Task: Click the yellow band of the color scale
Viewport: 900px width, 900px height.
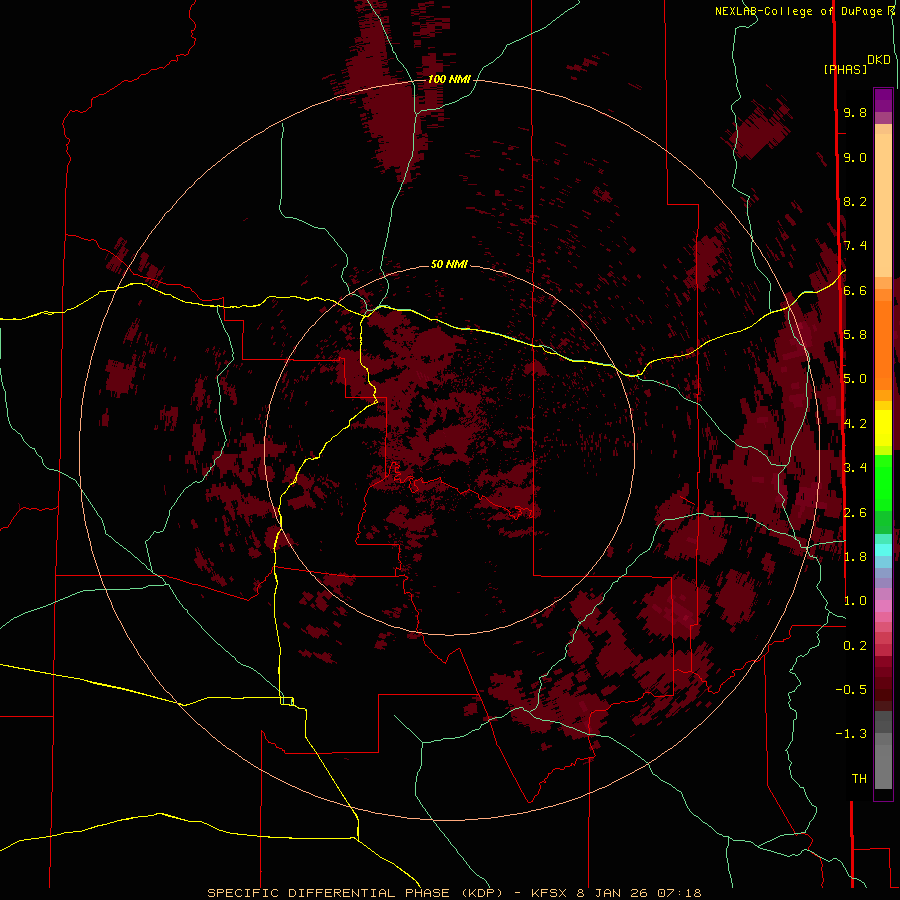Action: coord(883,428)
